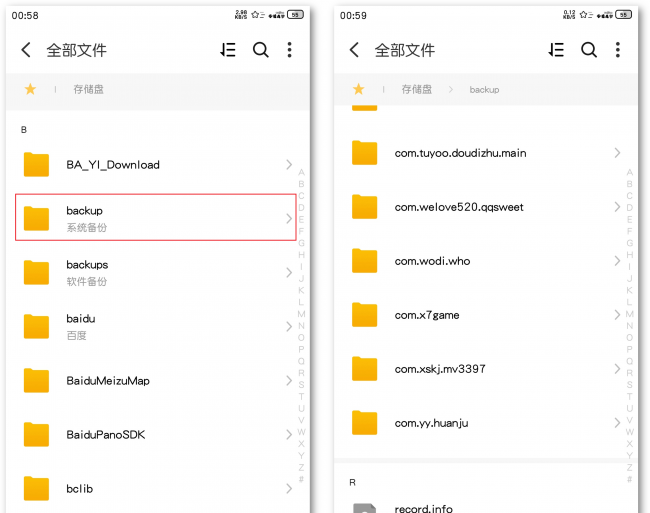
Task: Expand the com.tuyoo.doudizhu.main chevron
Action: pos(617,153)
